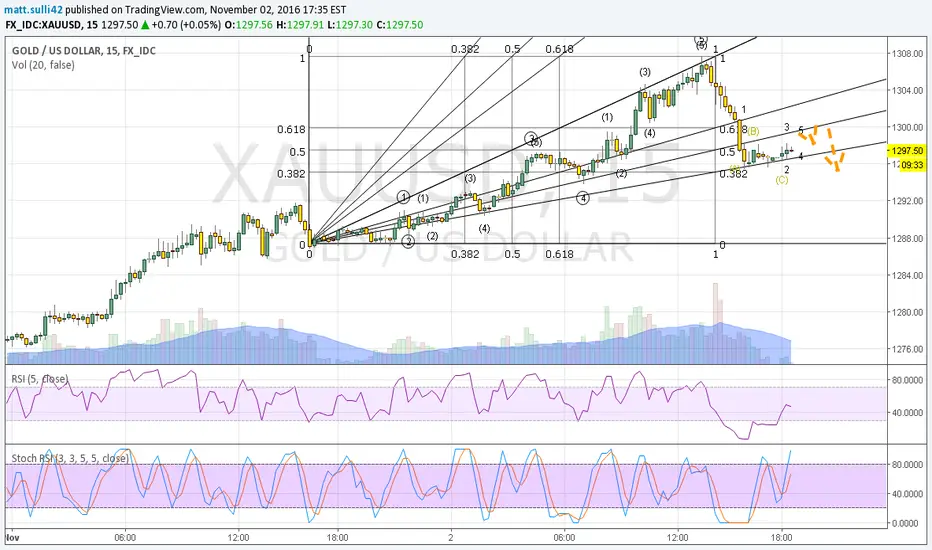Viewport: 932px width, 550px height.
Task: Click the 09:33 bar countdown tag
Action: (912, 165)
